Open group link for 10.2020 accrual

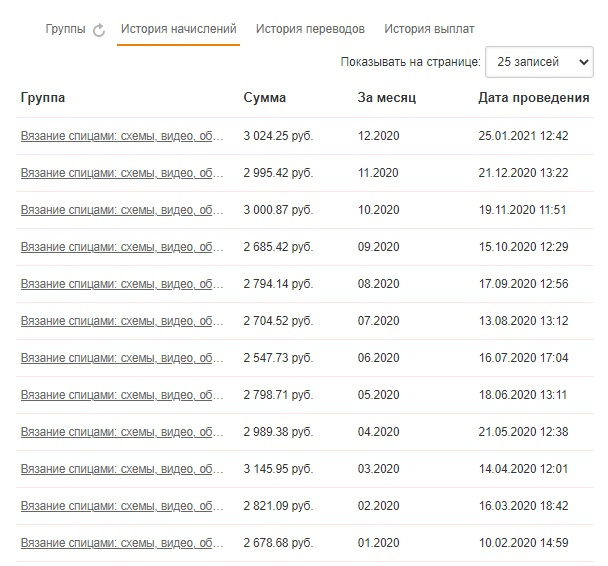122,210
